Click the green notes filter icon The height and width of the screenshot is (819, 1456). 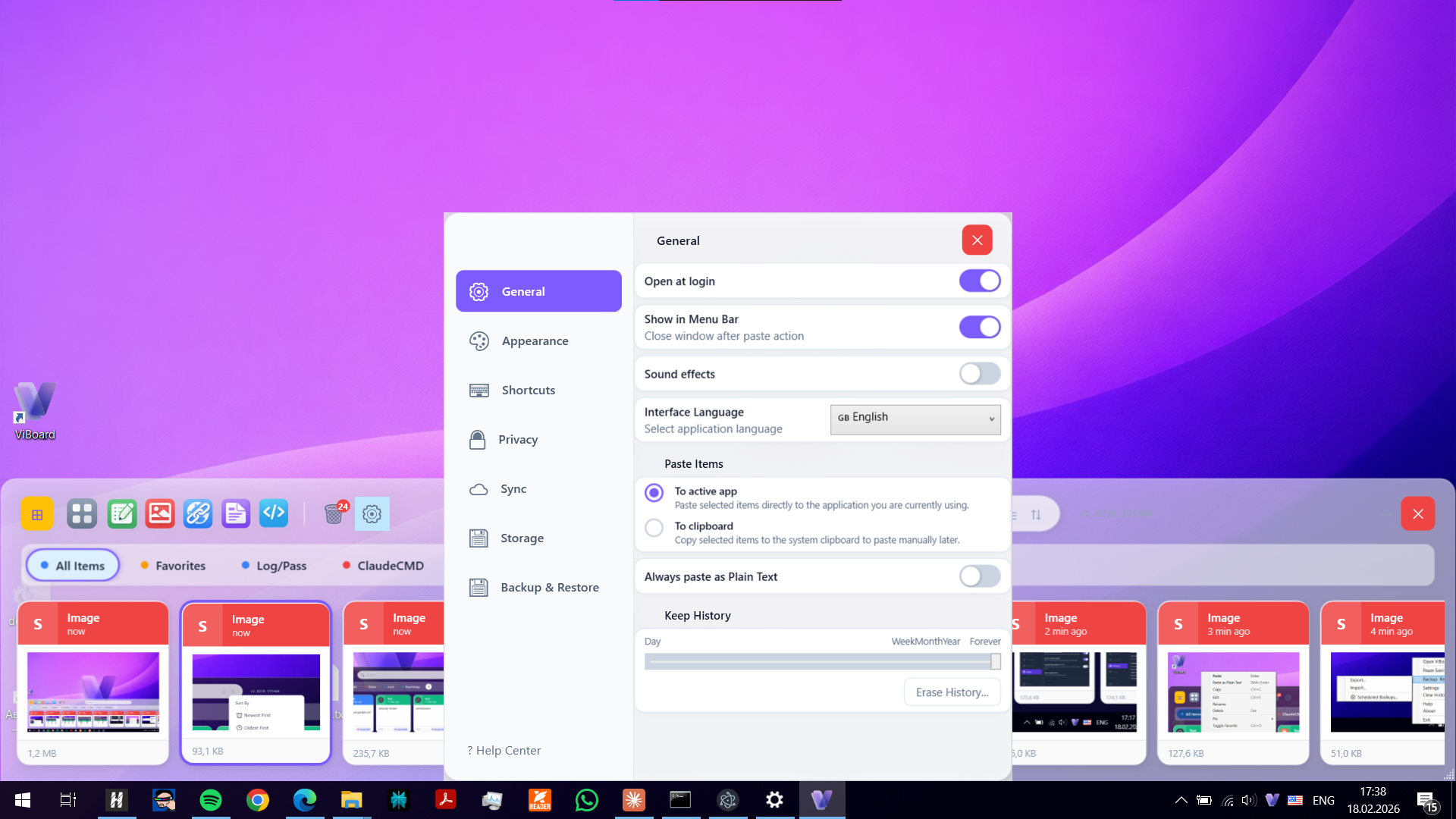pyautogui.click(x=122, y=514)
